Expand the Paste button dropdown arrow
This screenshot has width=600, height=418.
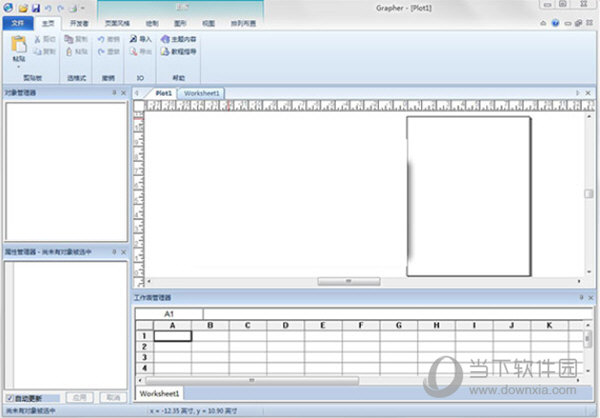18,67
